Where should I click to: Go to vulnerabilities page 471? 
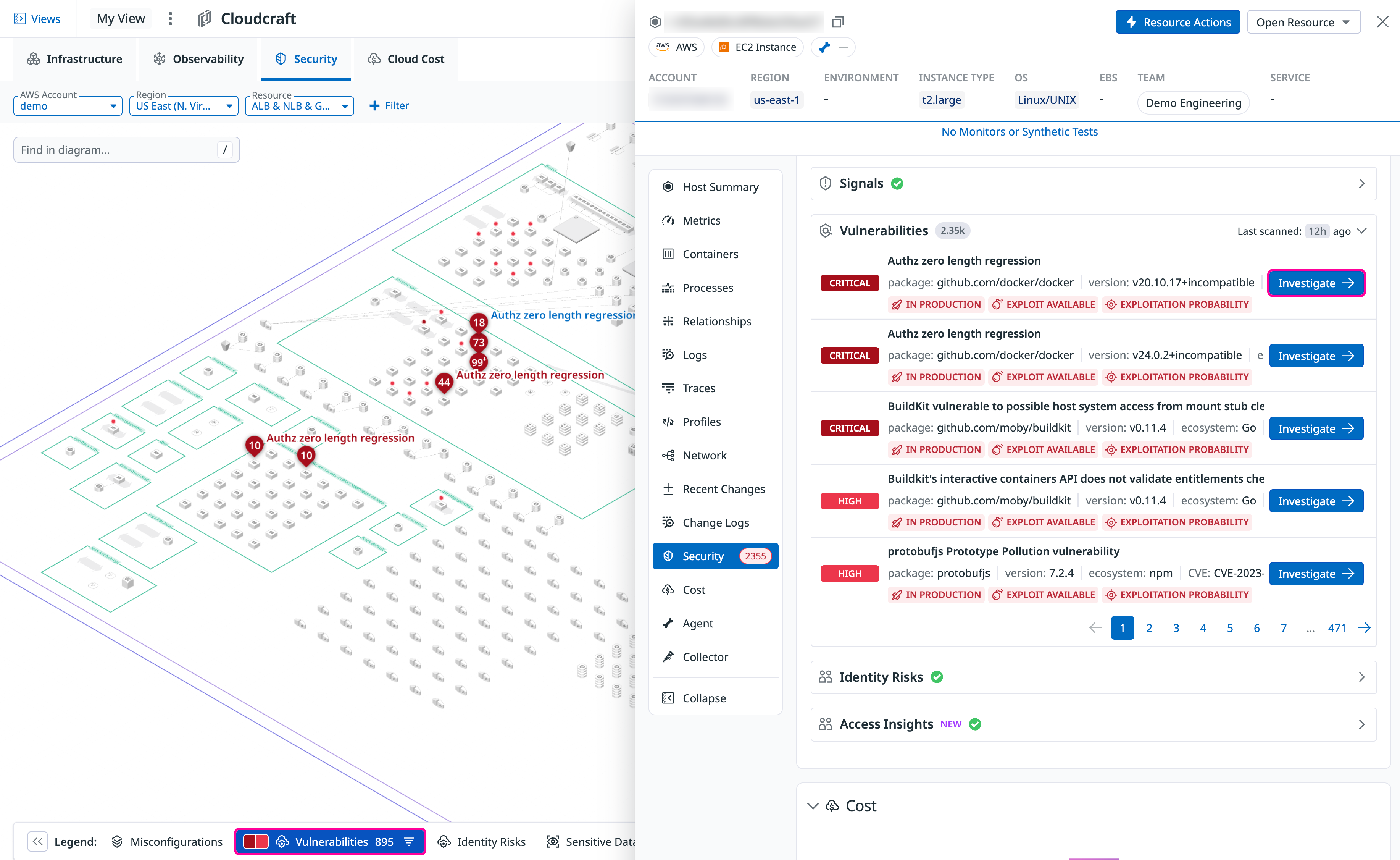[1336, 628]
